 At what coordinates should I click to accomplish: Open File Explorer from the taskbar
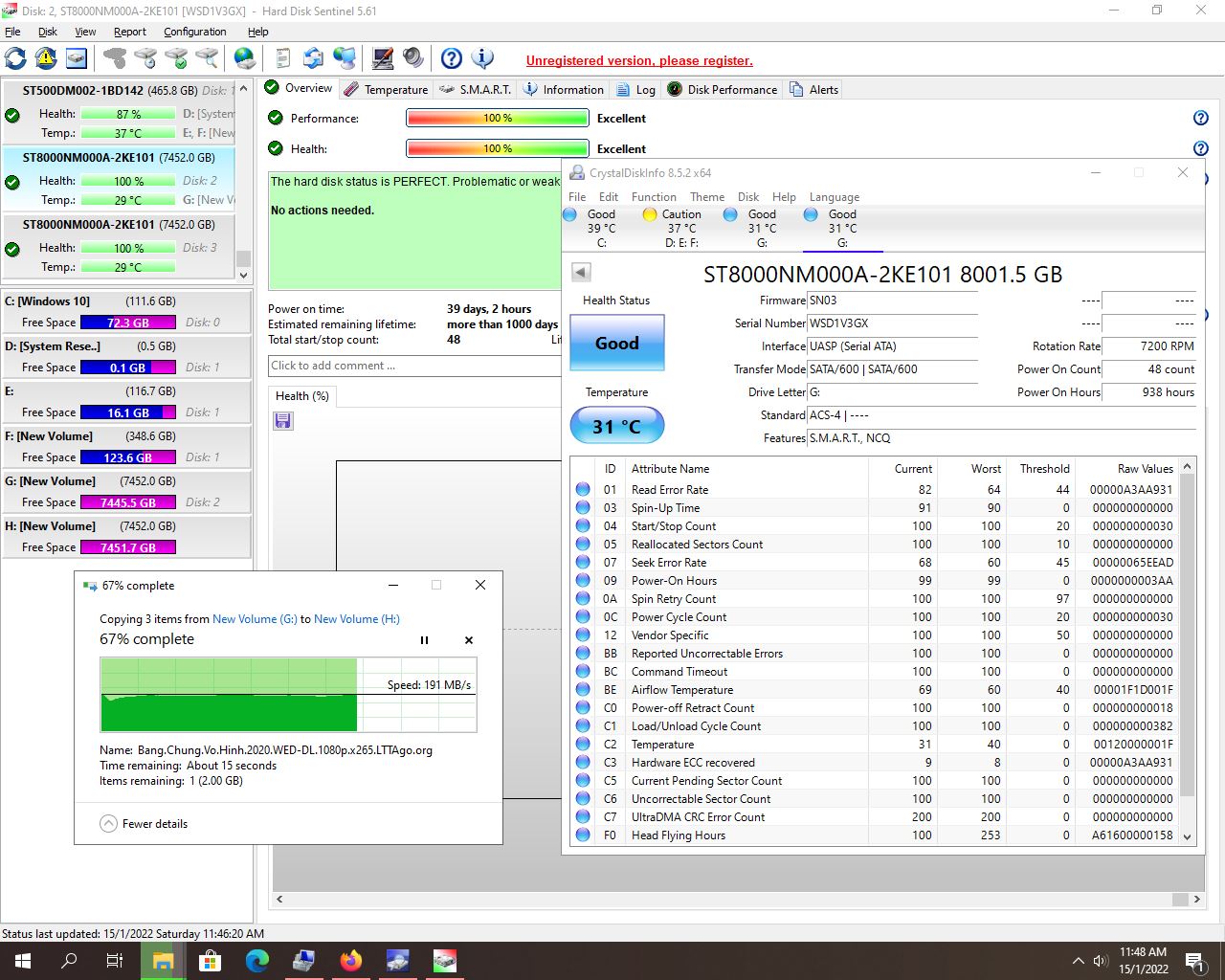tap(163, 961)
